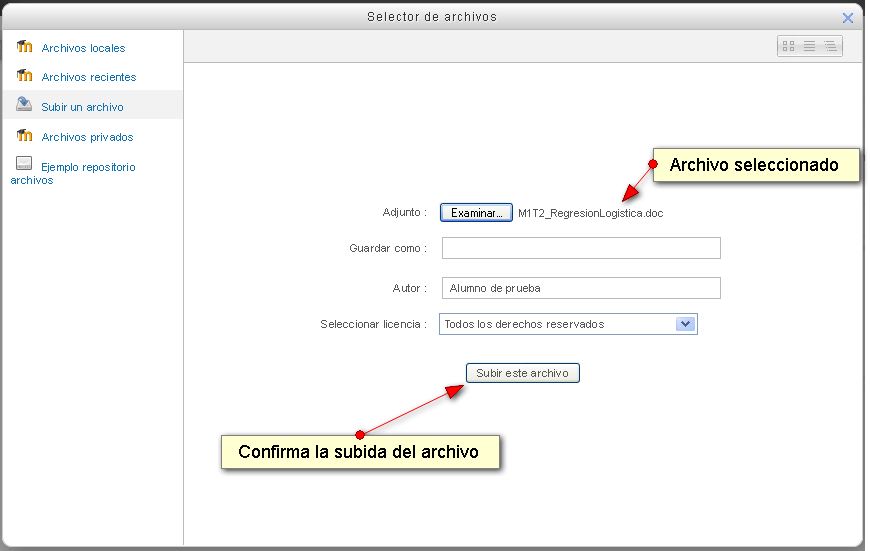Switch to list view mode
Image resolution: width=870 pixels, height=551 pixels.
pos(809,46)
